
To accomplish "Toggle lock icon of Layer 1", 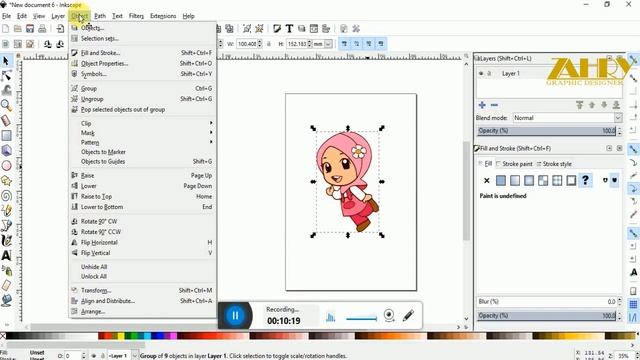I will coord(489,73).
